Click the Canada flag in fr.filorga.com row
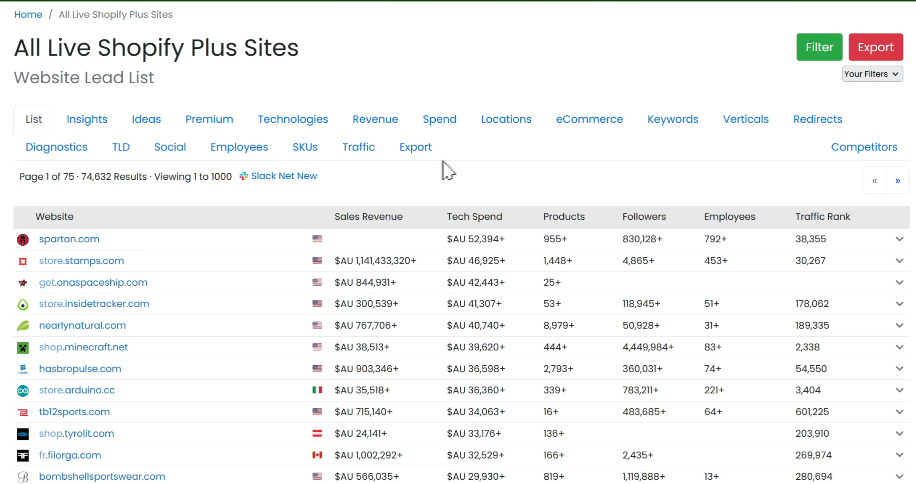This screenshot has width=916, height=484. click(x=317, y=454)
